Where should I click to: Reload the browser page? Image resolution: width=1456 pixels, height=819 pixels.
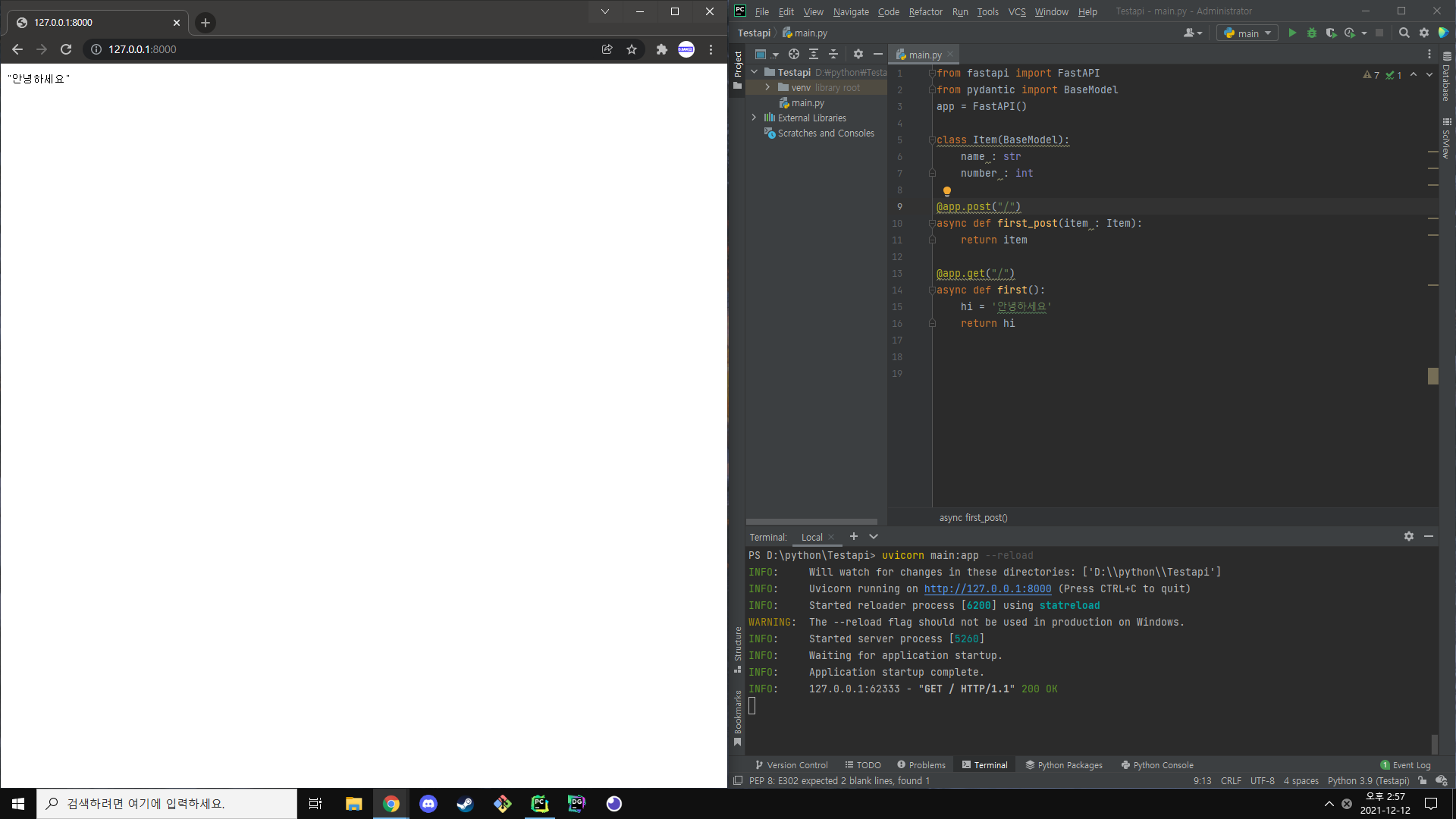click(x=66, y=49)
